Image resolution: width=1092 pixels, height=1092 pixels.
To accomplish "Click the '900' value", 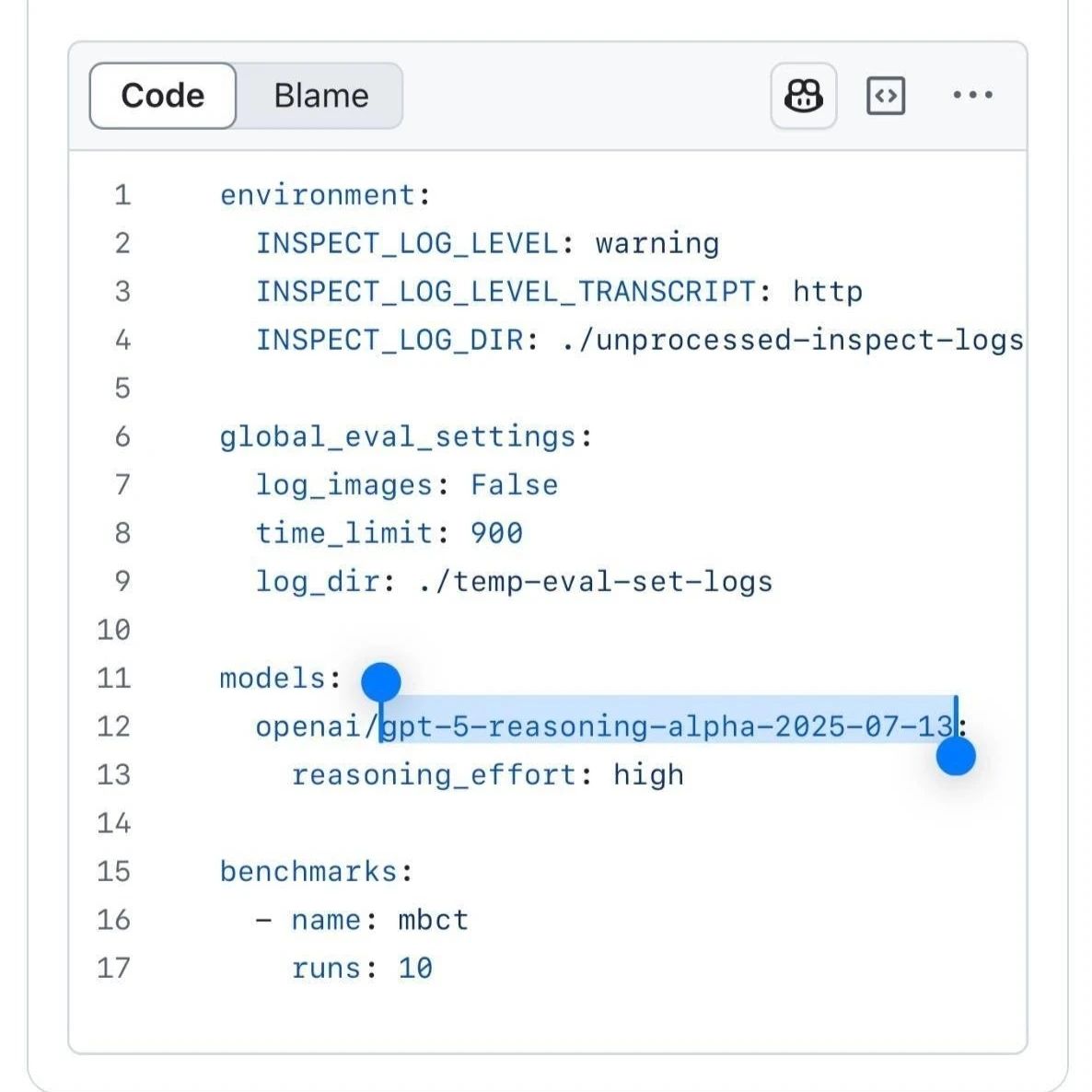I will coord(496,533).
